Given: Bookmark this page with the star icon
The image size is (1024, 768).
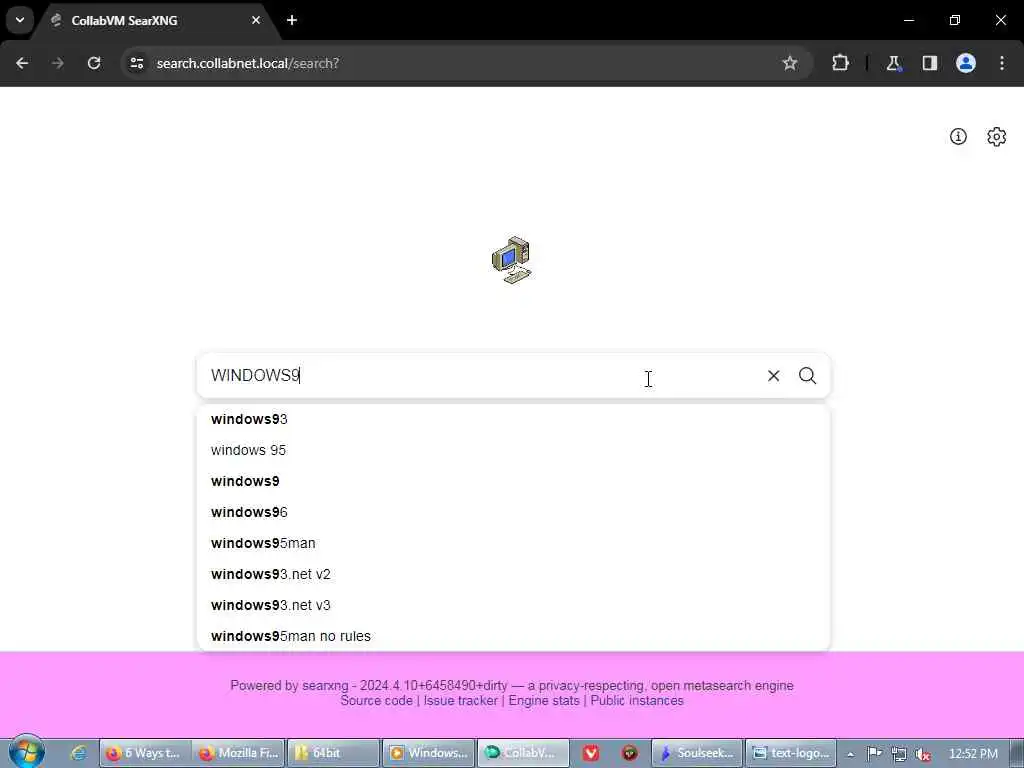Looking at the screenshot, I should click(790, 63).
